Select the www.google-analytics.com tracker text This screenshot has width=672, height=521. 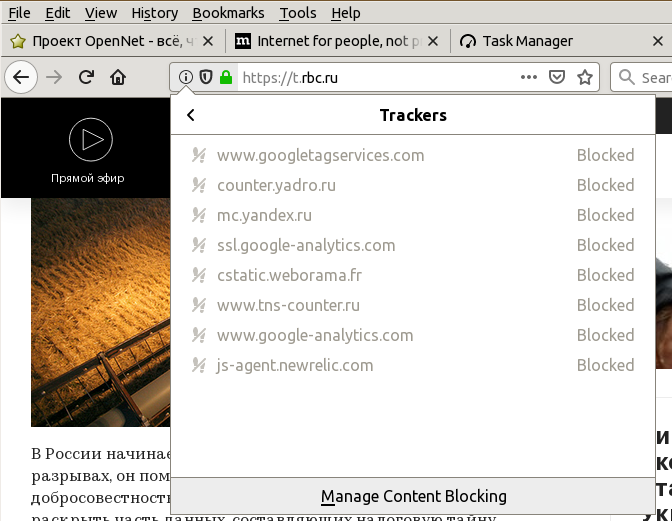coord(315,335)
